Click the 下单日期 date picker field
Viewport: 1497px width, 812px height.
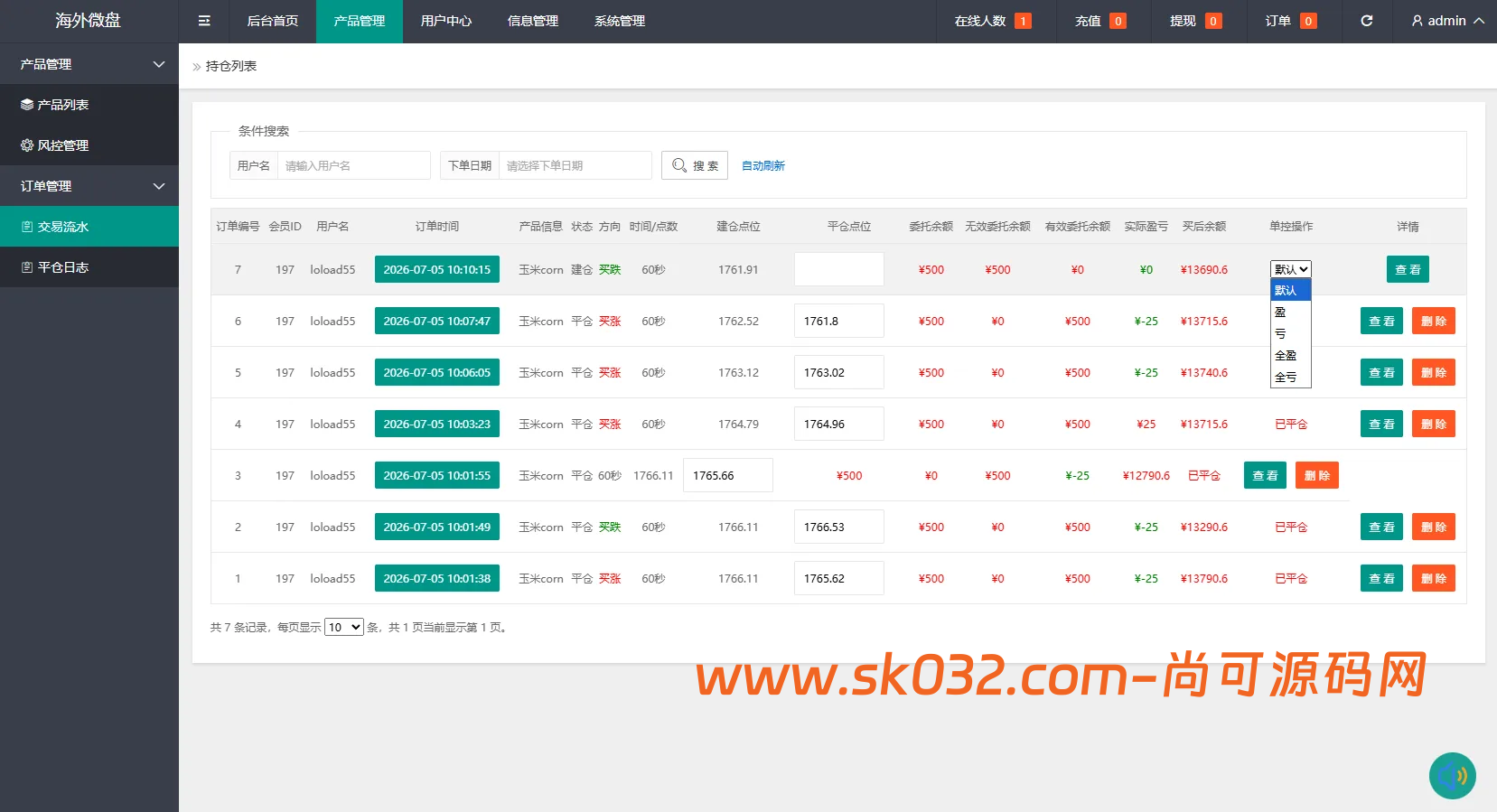click(x=575, y=165)
